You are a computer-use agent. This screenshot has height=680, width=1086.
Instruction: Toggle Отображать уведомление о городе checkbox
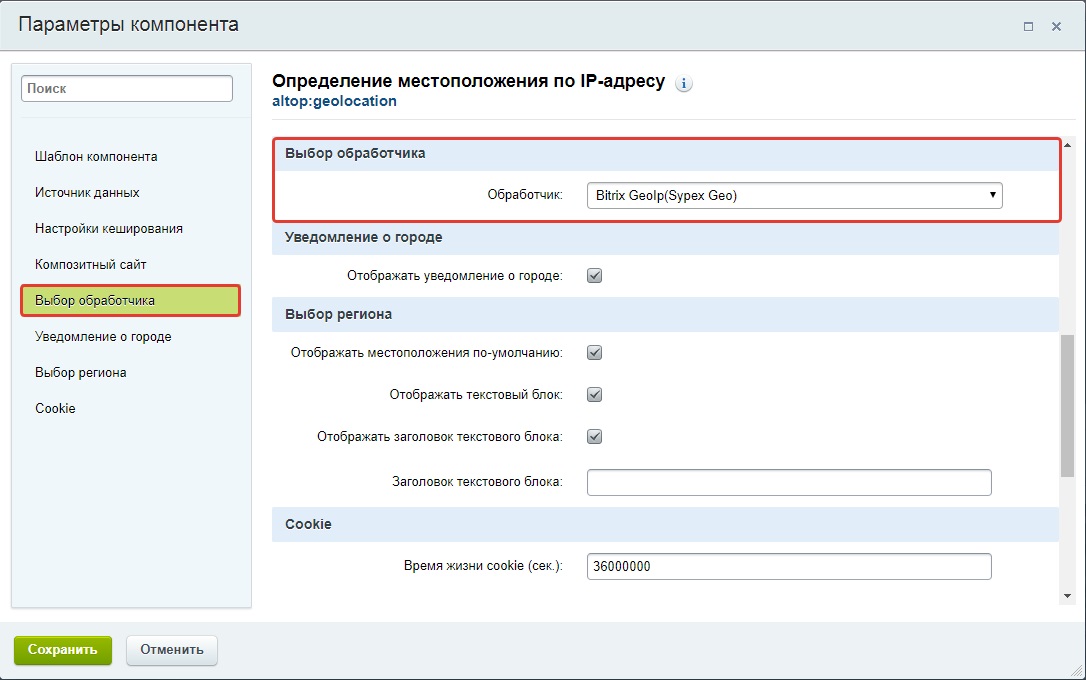click(x=594, y=275)
